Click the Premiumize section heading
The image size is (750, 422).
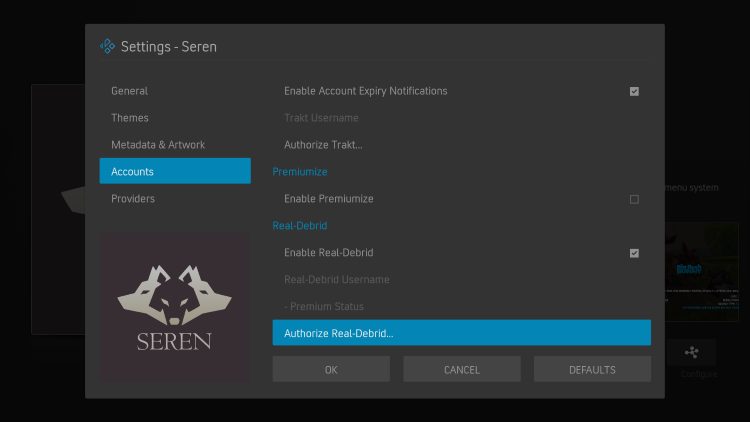300,172
